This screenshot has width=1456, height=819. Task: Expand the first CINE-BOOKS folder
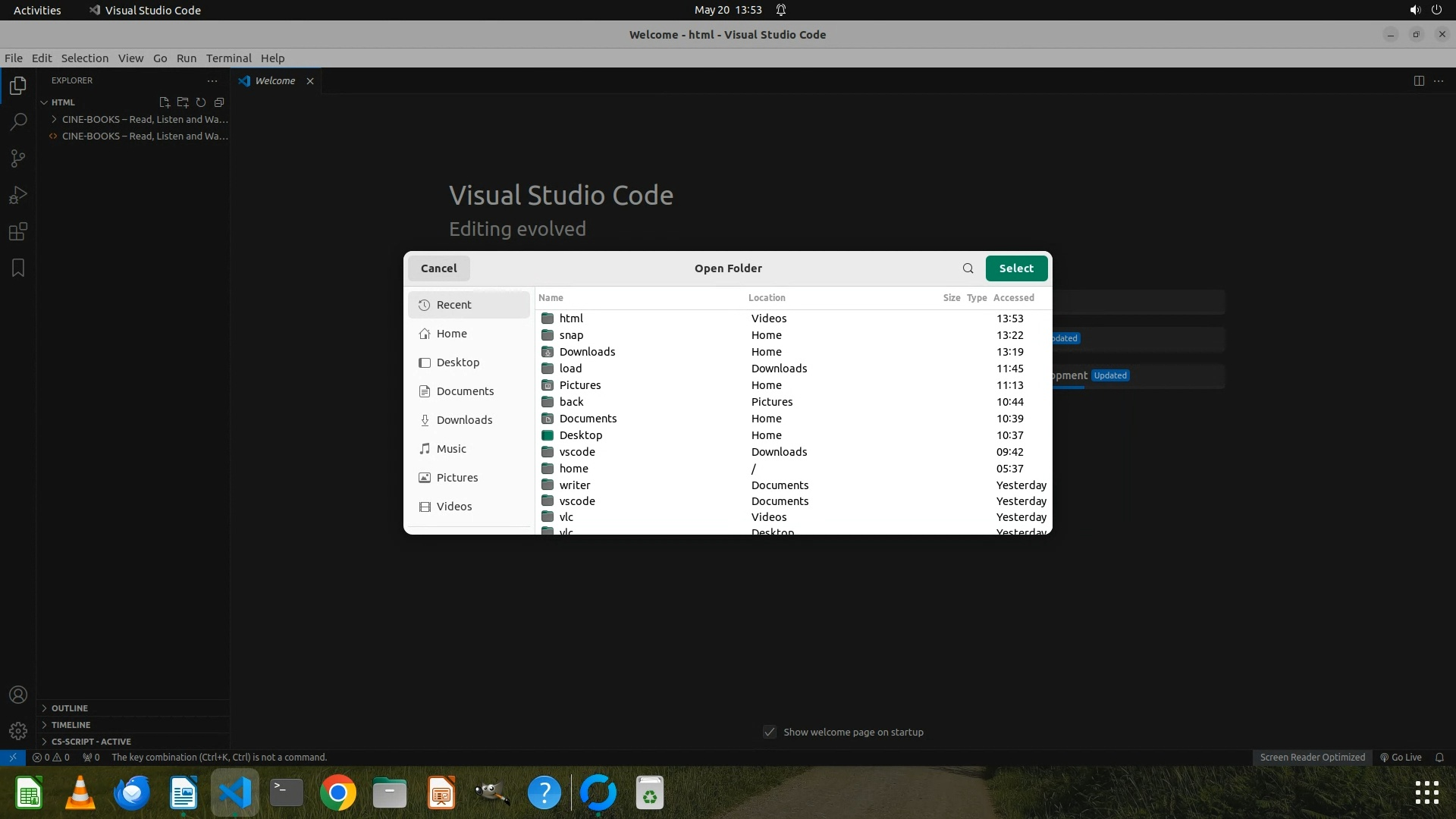pos(55,119)
